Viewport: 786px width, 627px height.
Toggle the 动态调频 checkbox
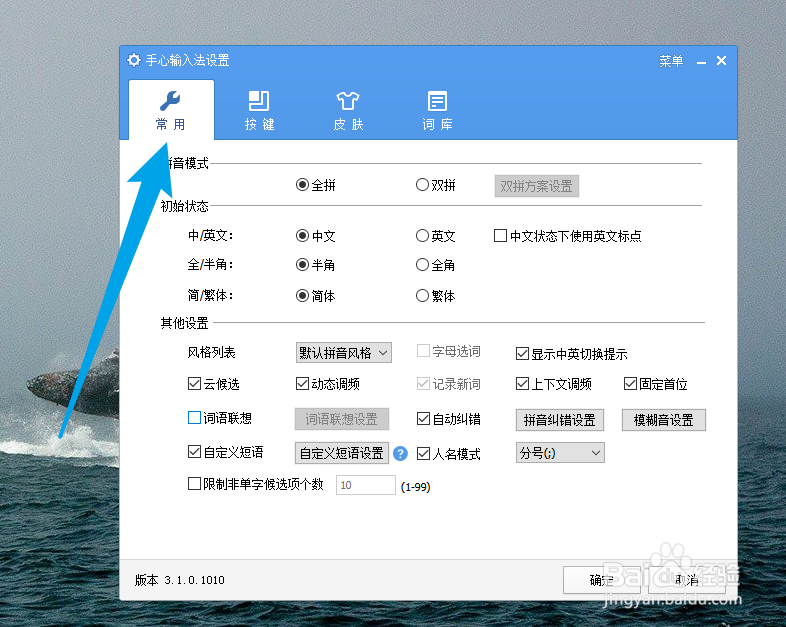(x=302, y=384)
